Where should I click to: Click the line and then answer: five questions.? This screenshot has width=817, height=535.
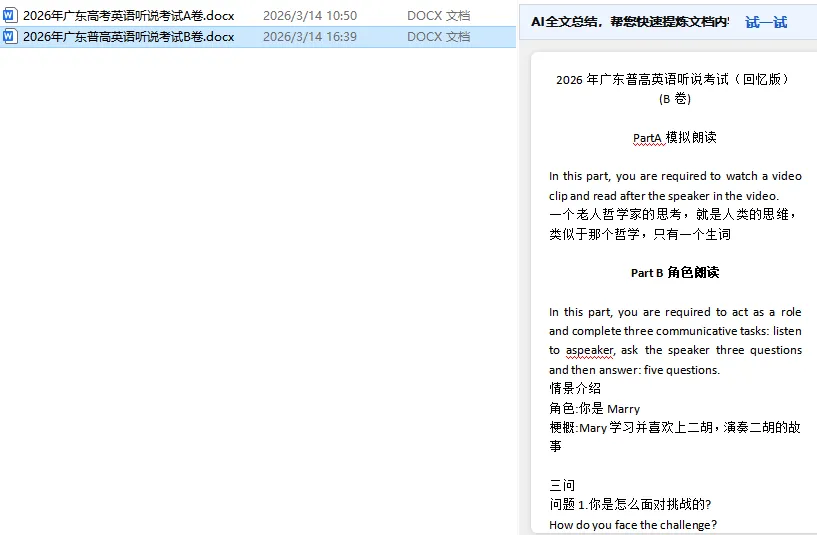click(635, 370)
